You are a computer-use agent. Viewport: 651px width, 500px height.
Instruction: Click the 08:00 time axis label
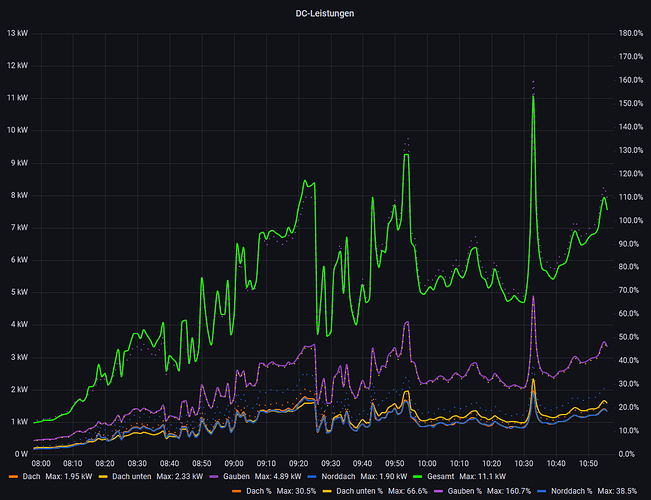click(x=41, y=463)
